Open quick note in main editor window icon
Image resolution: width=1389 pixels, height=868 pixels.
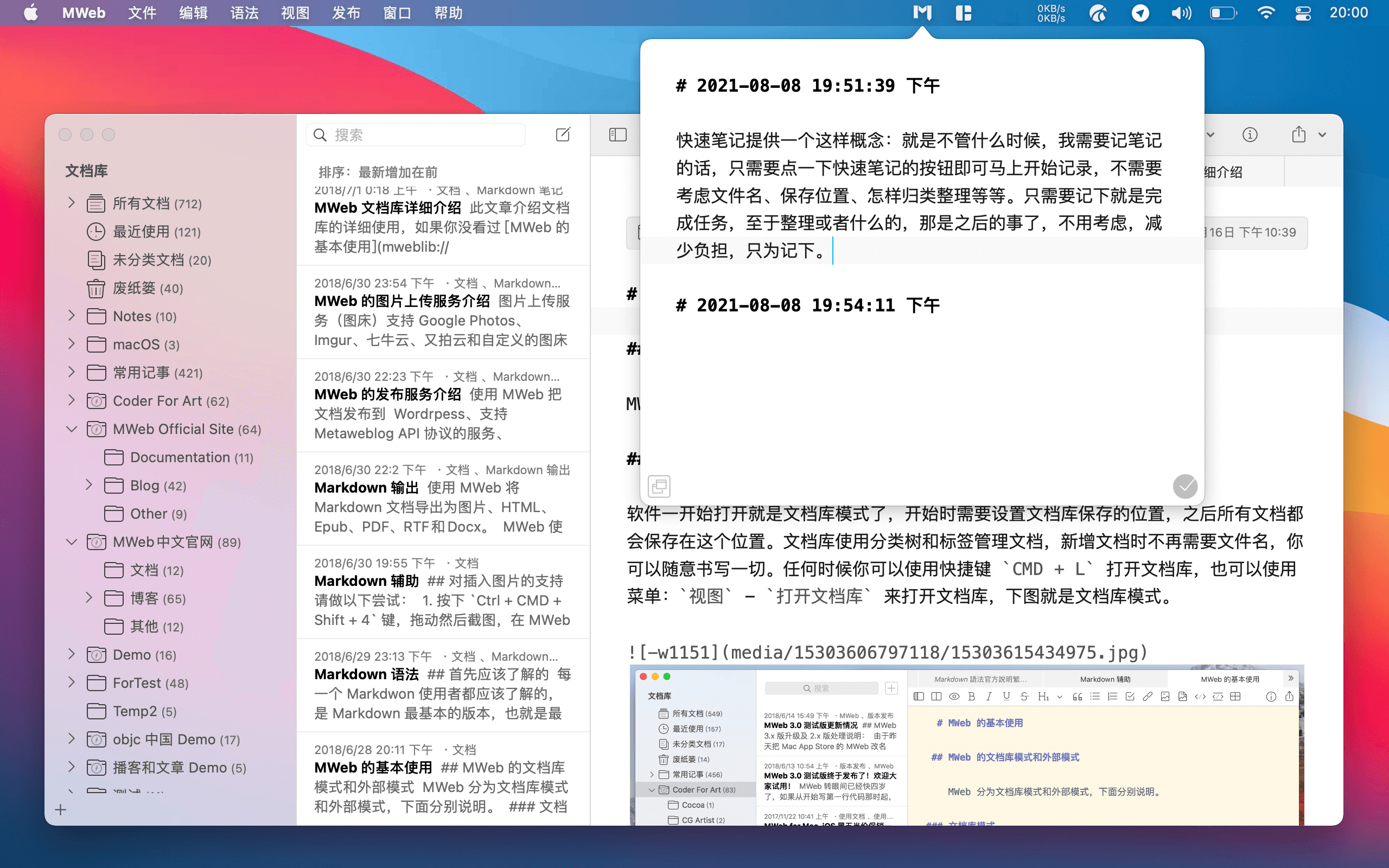coord(659,486)
